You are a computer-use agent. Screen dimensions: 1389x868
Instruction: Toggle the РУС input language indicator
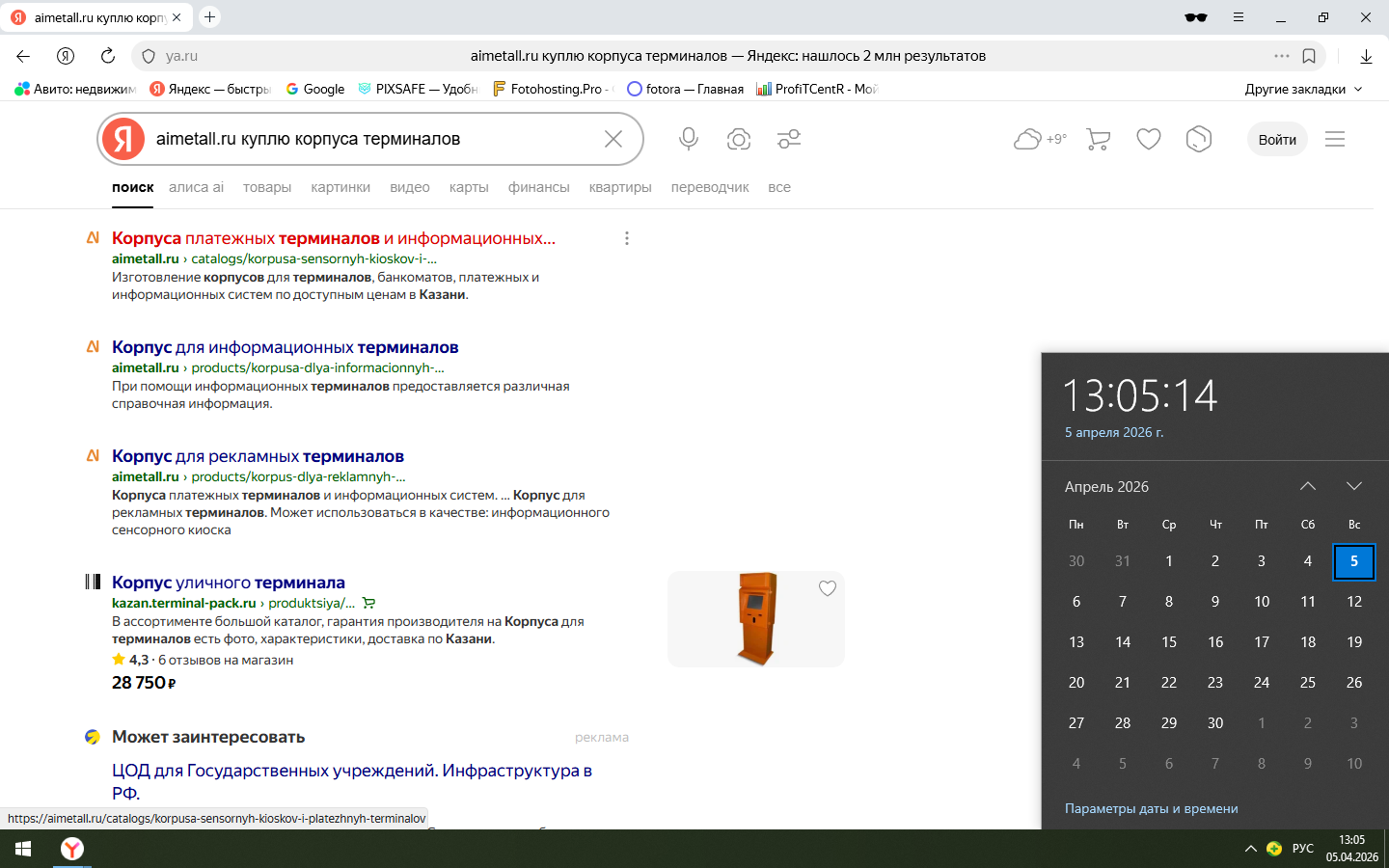[1303, 849]
